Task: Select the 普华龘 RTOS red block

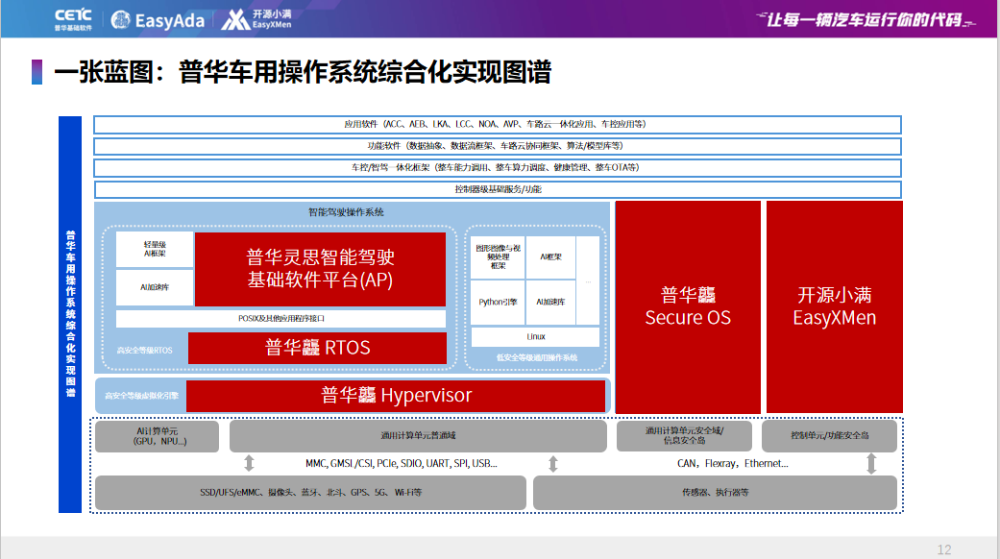Action: pos(317,348)
